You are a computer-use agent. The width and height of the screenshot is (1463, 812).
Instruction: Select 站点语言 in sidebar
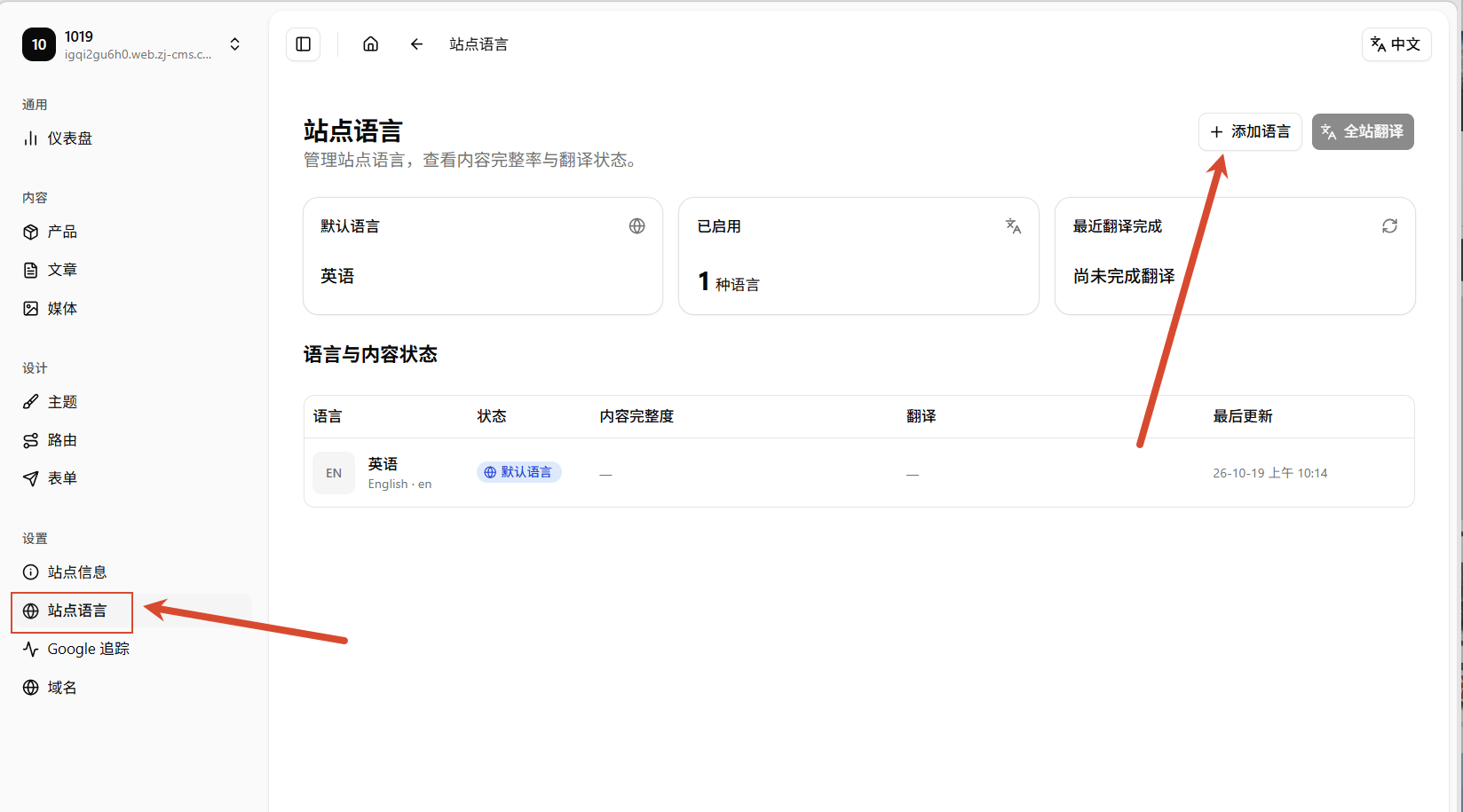tap(131, 611)
